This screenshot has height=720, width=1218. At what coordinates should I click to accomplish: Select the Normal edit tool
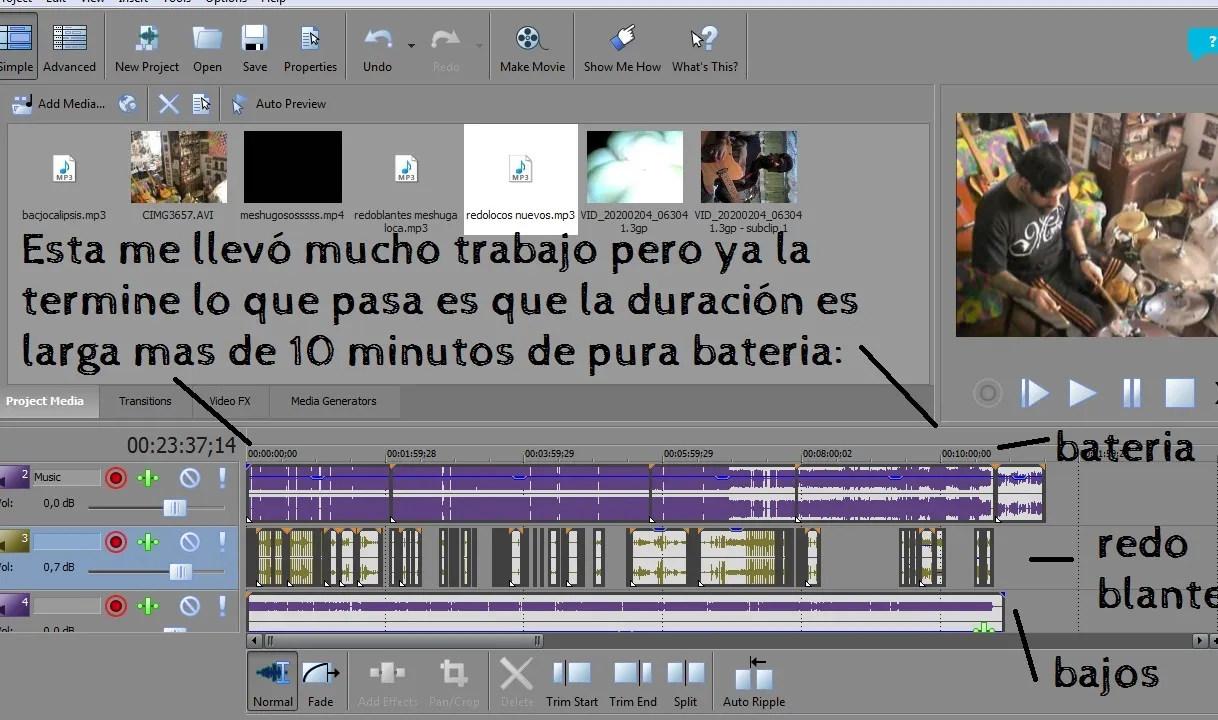[272, 682]
